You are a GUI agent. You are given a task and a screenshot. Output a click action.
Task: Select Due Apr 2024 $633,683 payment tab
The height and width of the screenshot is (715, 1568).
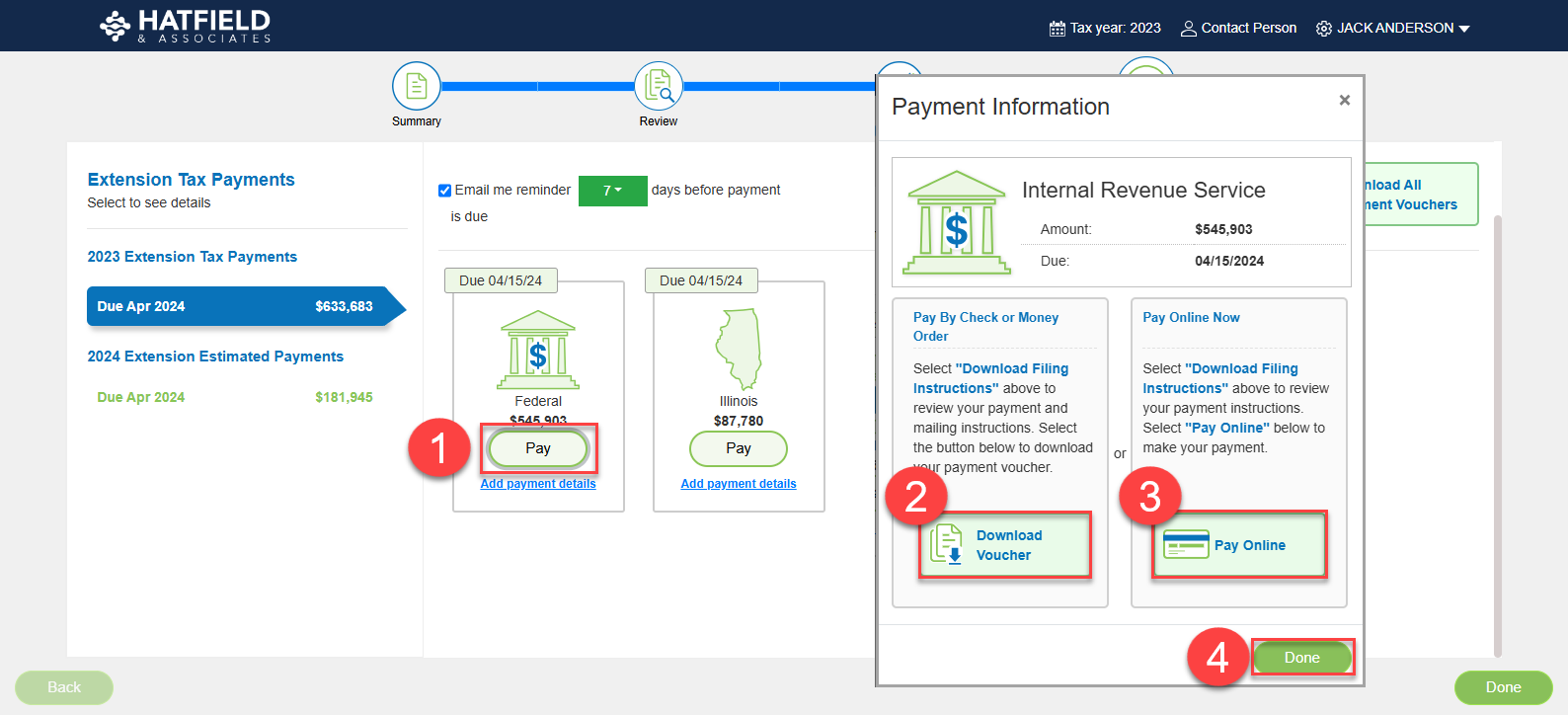tap(246, 306)
